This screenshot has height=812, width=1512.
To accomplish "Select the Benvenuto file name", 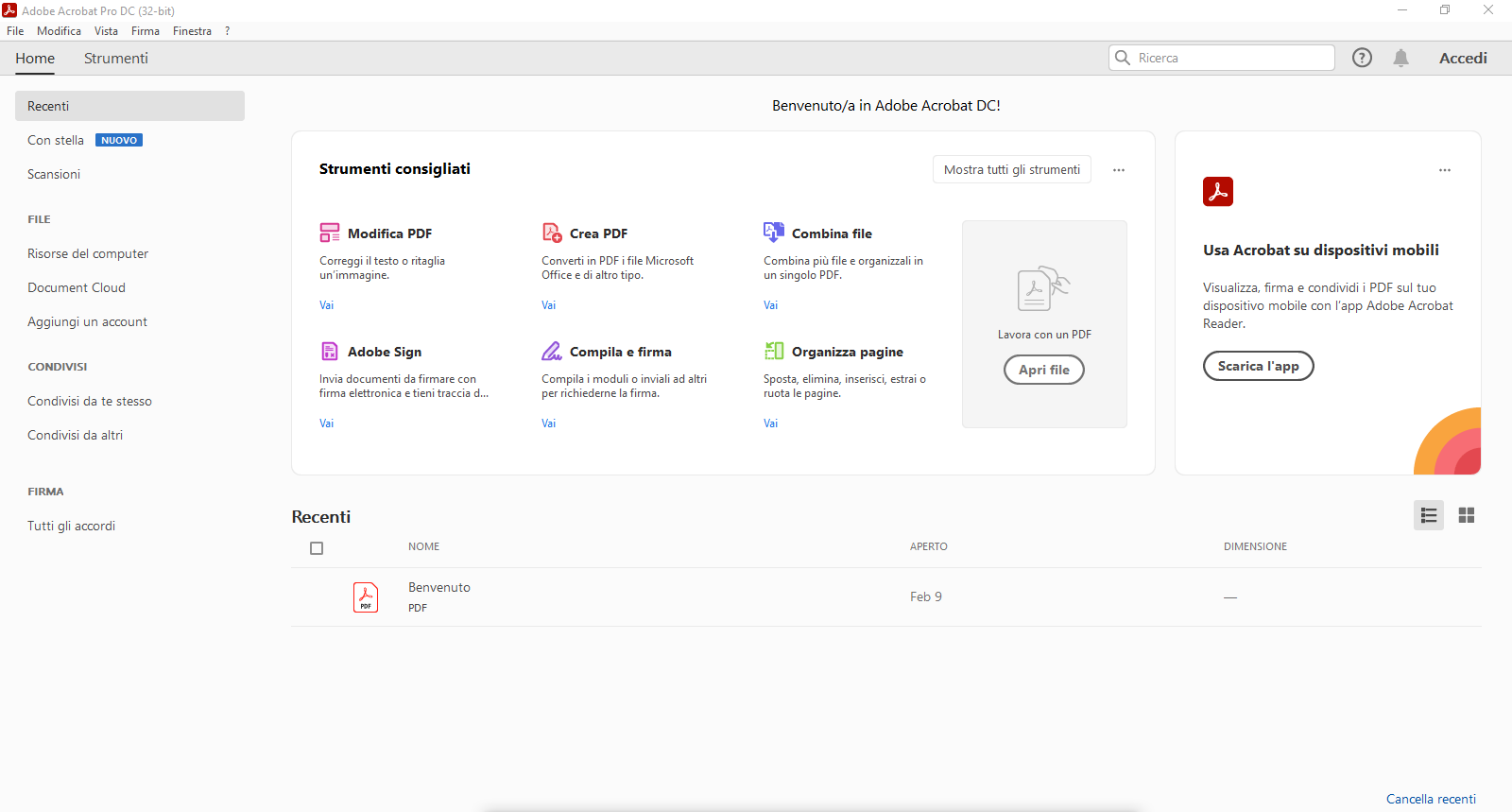I will pos(439,587).
